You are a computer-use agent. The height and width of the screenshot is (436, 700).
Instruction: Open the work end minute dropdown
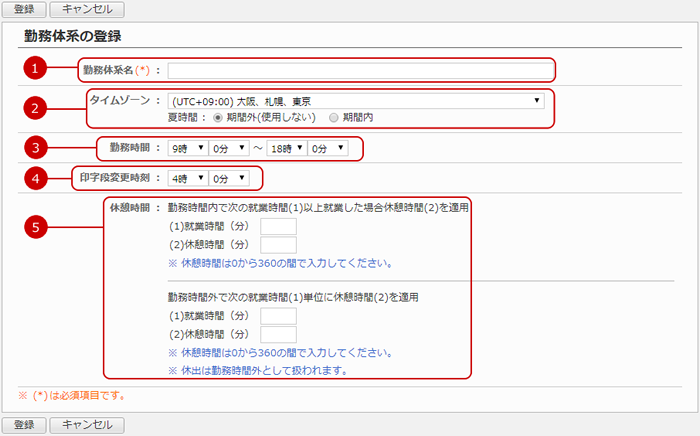tap(327, 148)
